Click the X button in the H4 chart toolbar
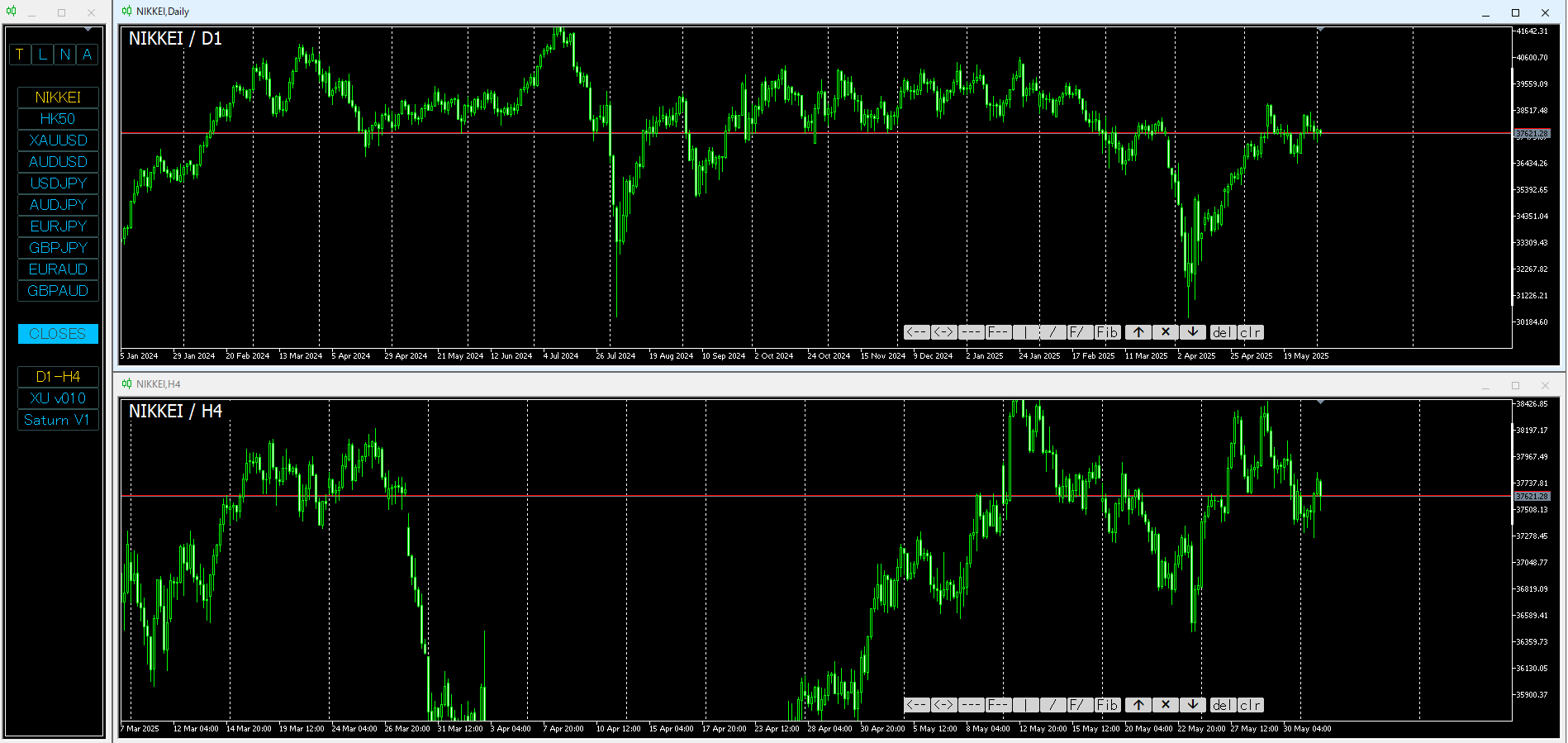Image resolution: width=1568 pixels, height=743 pixels. pos(1166,705)
